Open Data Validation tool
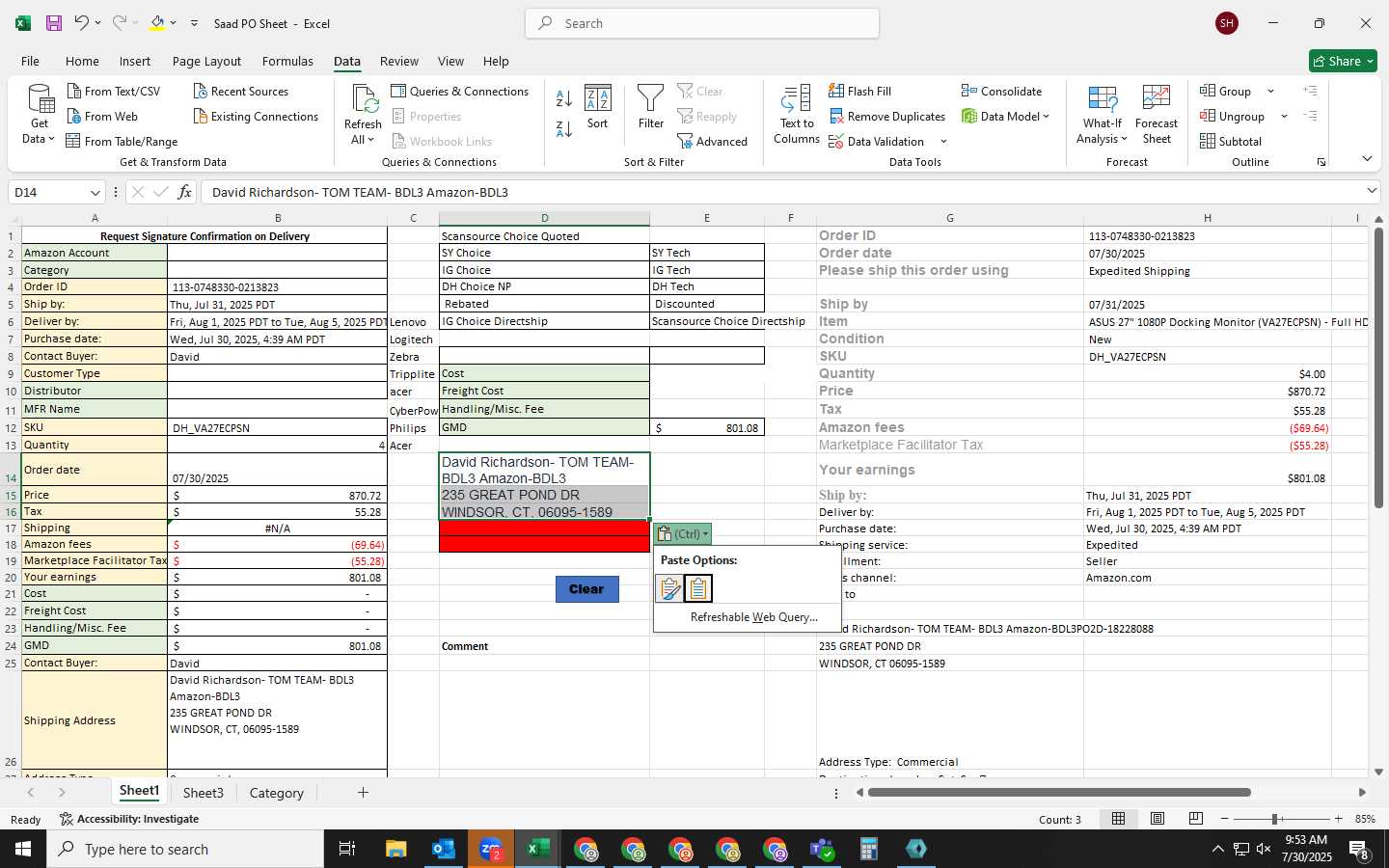 coord(877,141)
